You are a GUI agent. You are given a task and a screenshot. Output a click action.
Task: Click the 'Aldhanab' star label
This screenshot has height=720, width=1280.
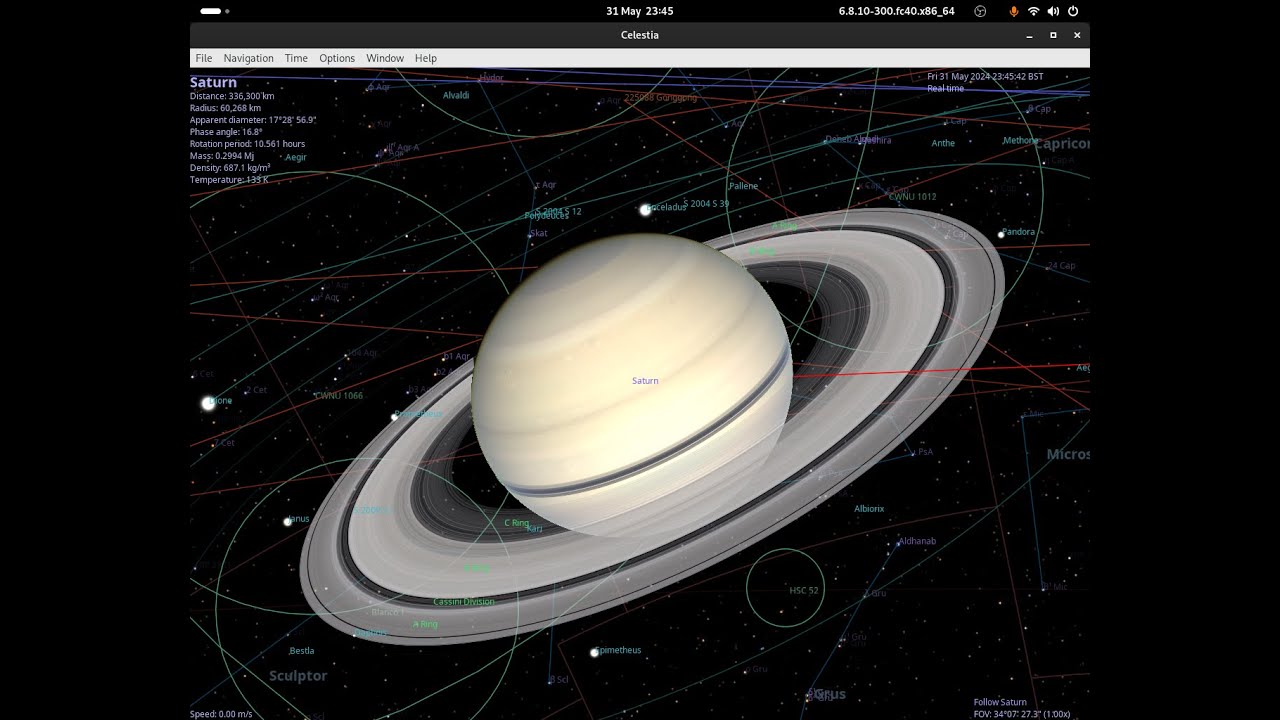[x=917, y=541]
